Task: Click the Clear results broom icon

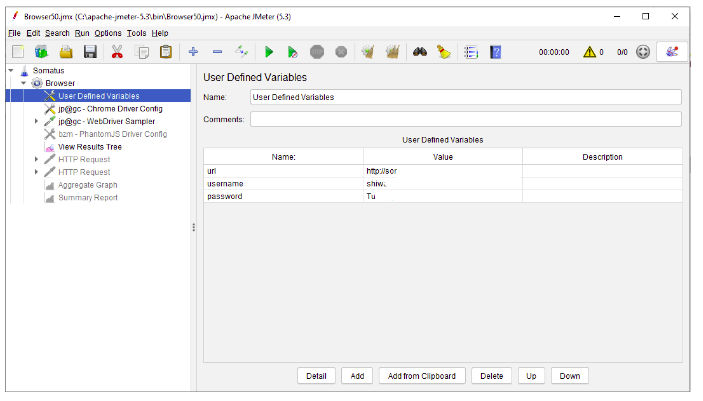Action: tap(368, 52)
